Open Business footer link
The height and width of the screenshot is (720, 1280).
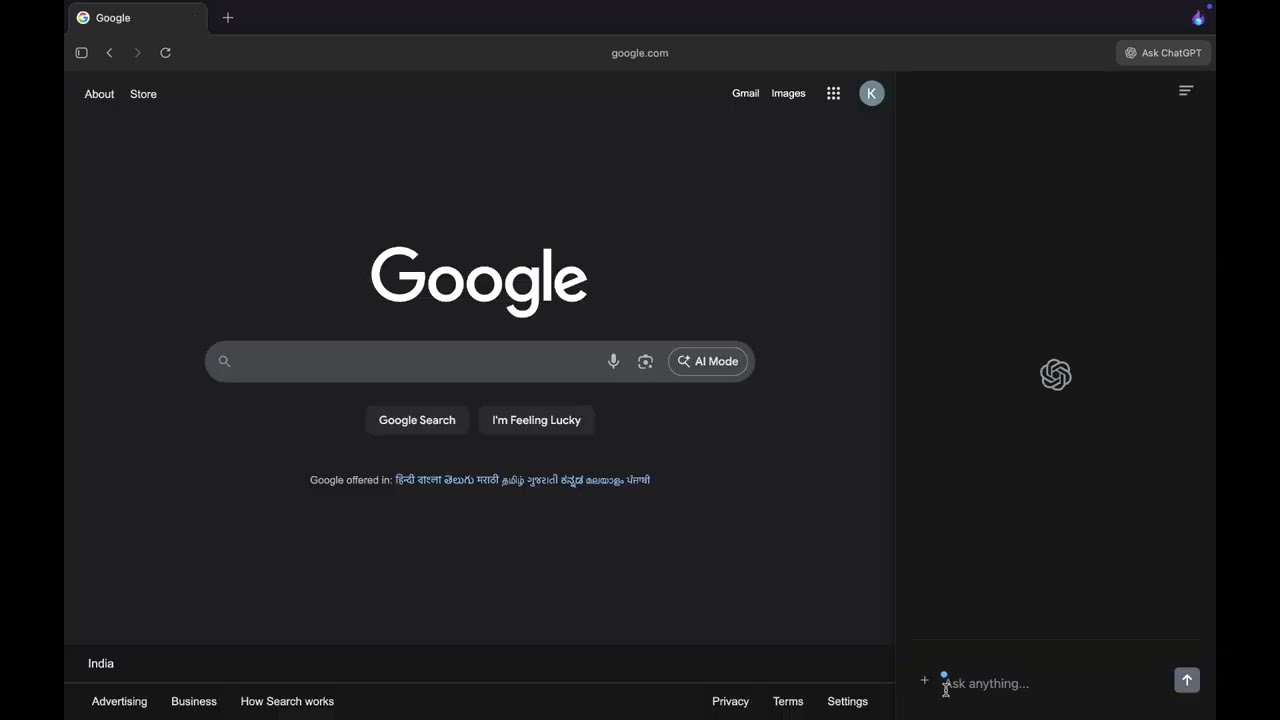[x=194, y=701]
